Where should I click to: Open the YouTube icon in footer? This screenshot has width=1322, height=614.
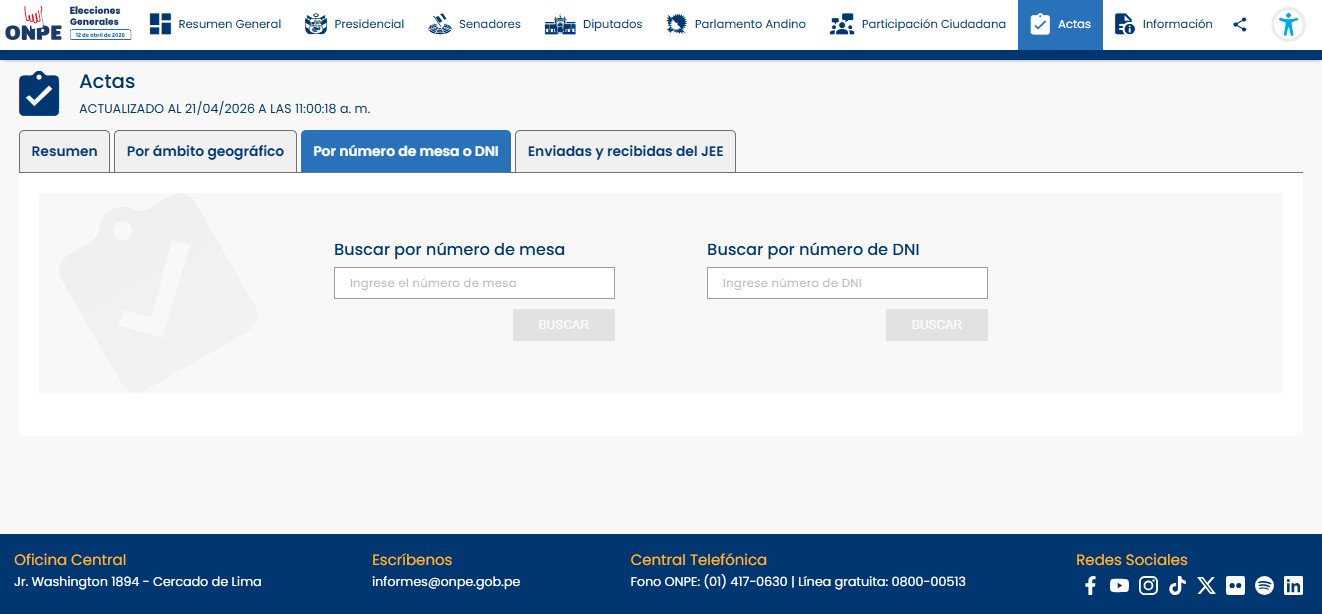pyautogui.click(x=1119, y=586)
